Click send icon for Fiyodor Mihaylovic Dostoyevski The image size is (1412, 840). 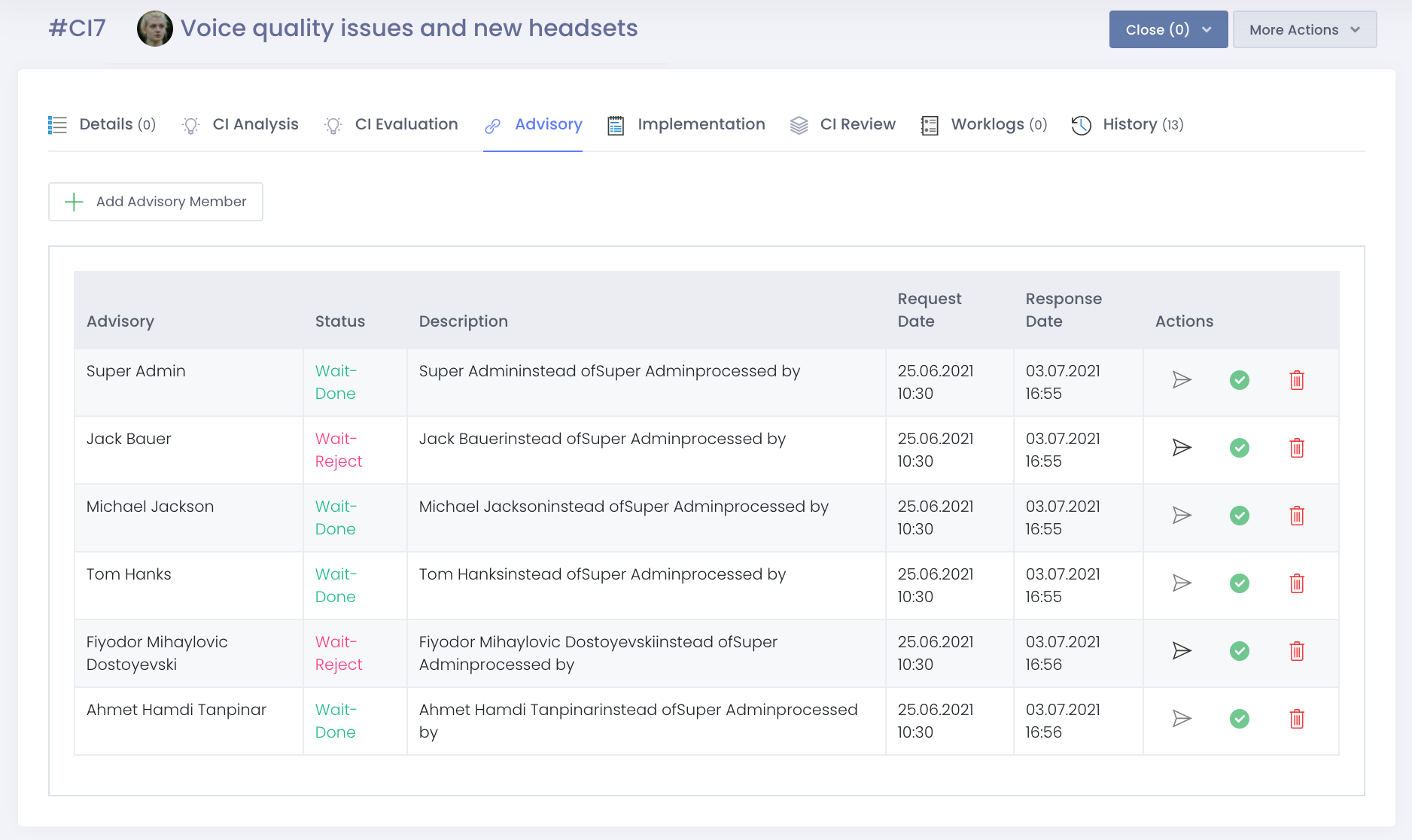tap(1182, 651)
